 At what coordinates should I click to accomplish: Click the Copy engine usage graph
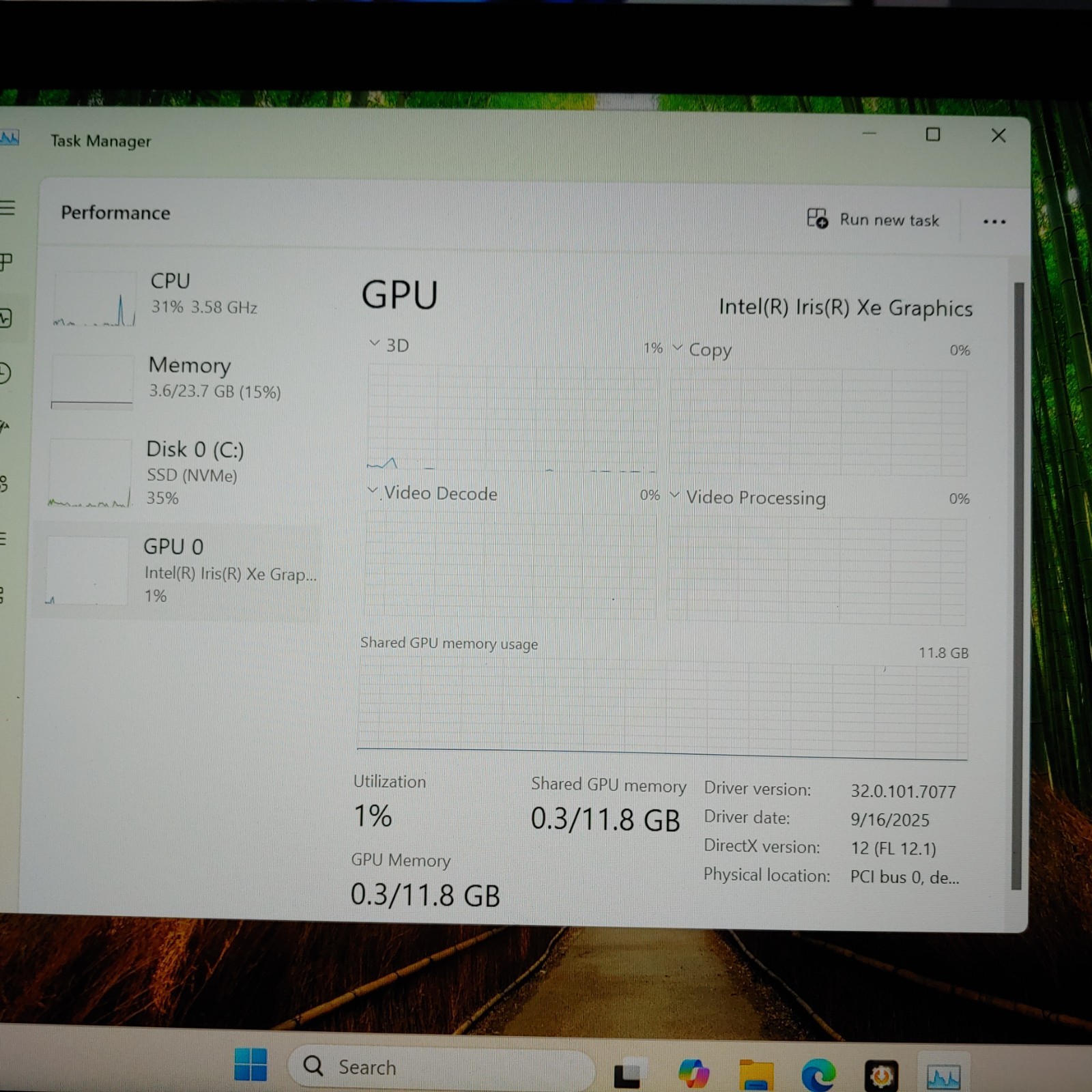[x=818, y=422]
